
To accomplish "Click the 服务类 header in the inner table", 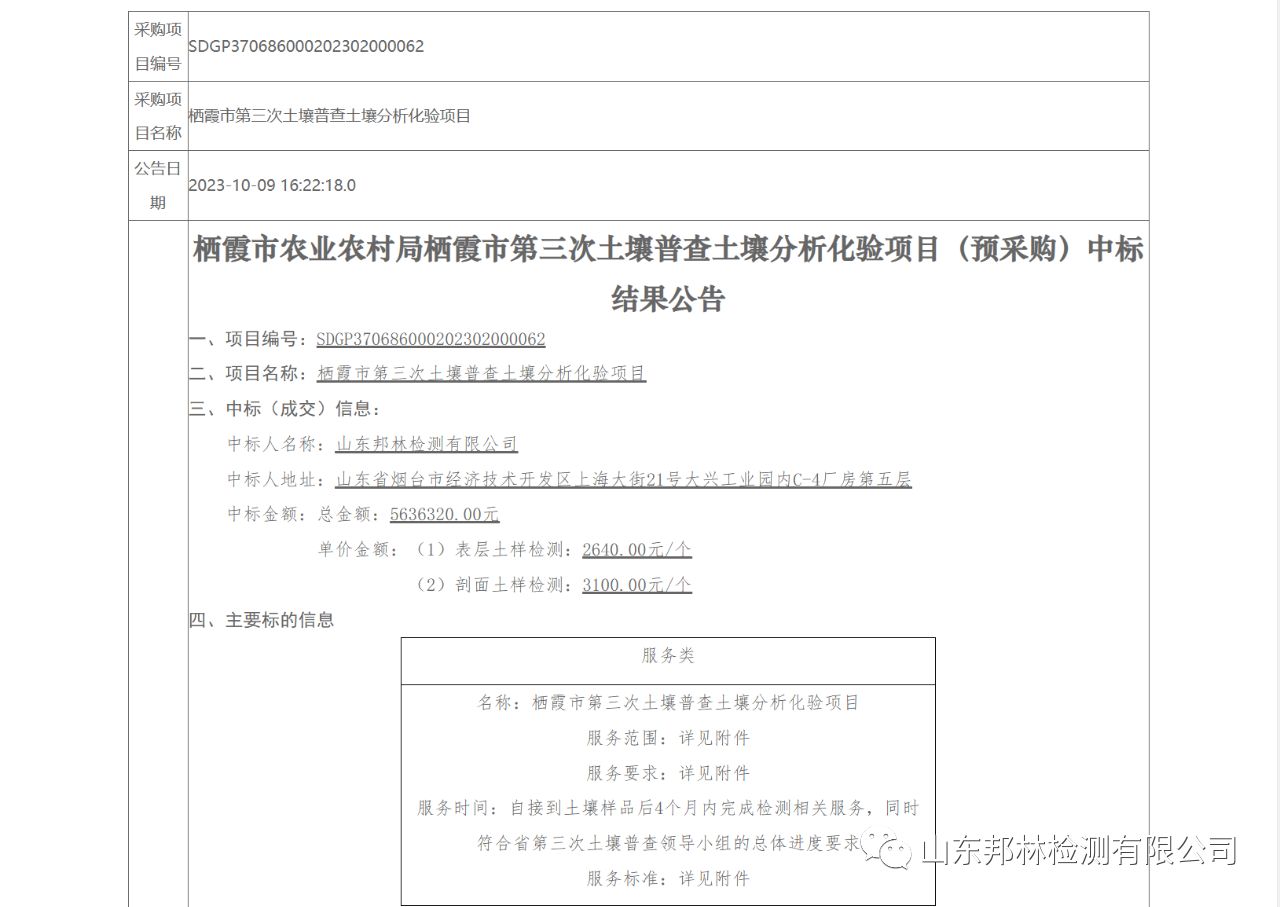I will tap(667, 656).
